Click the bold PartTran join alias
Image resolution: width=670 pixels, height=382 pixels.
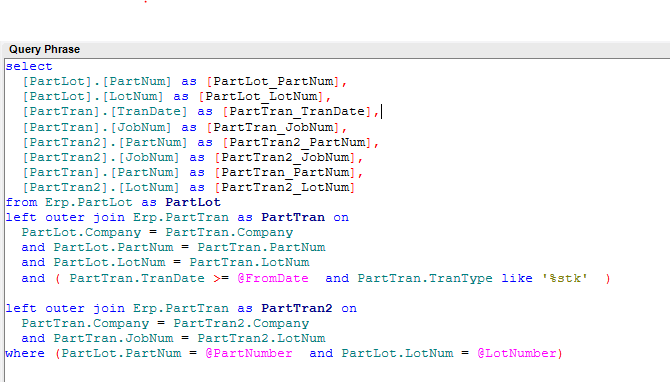(293, 217)
